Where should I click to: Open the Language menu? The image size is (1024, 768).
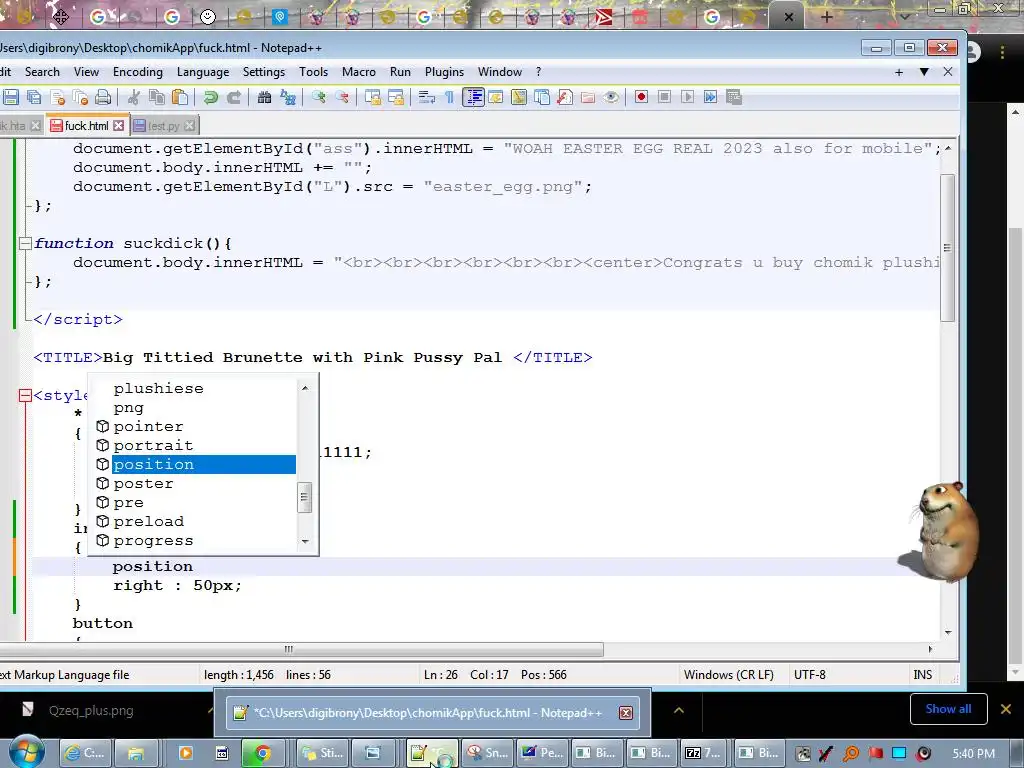[203, 72]
